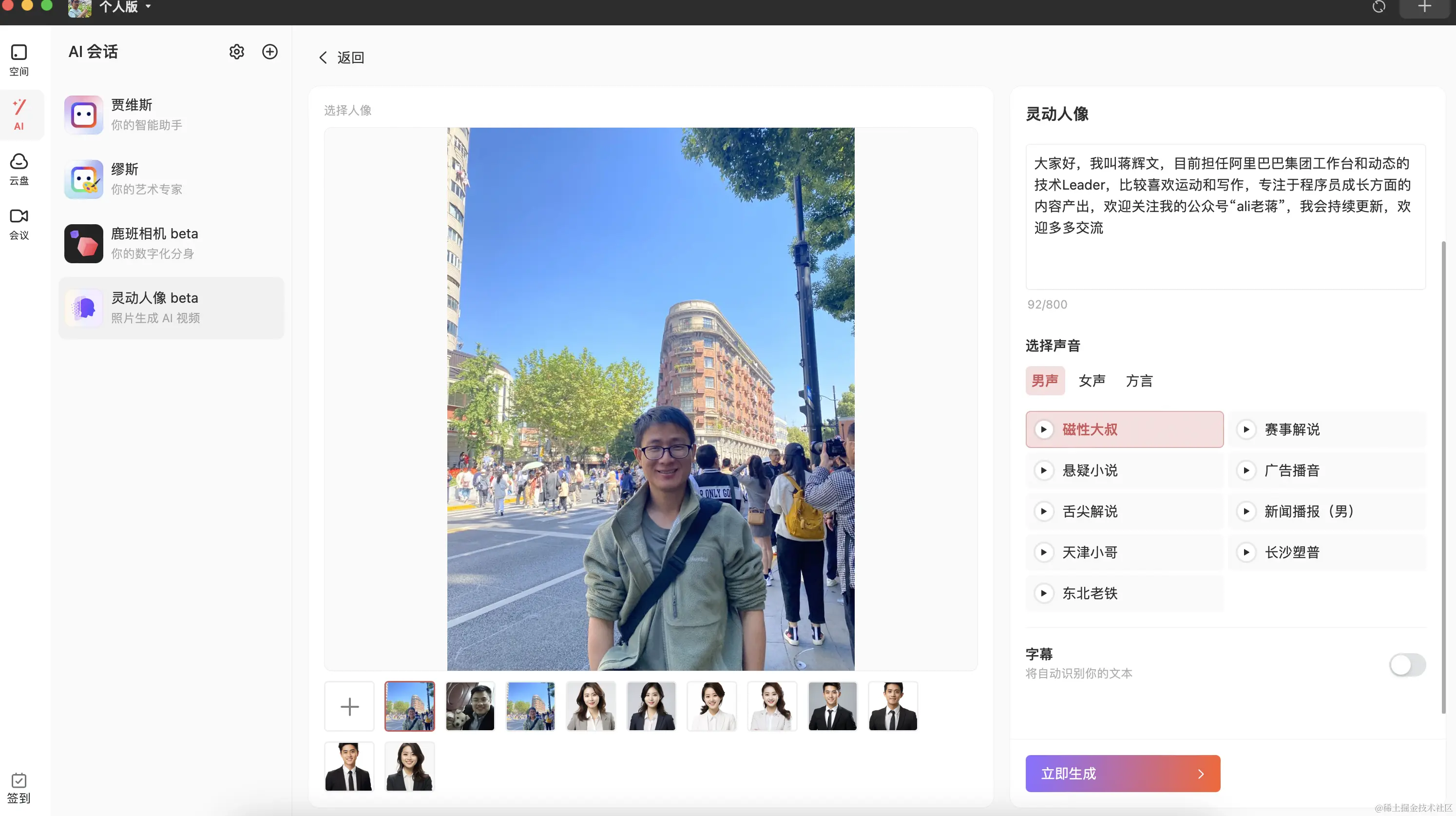The width and height of the screenshot is (1456, 816).
Task: Switch to the 女声 voice tab
Action: click(1092, 381)
